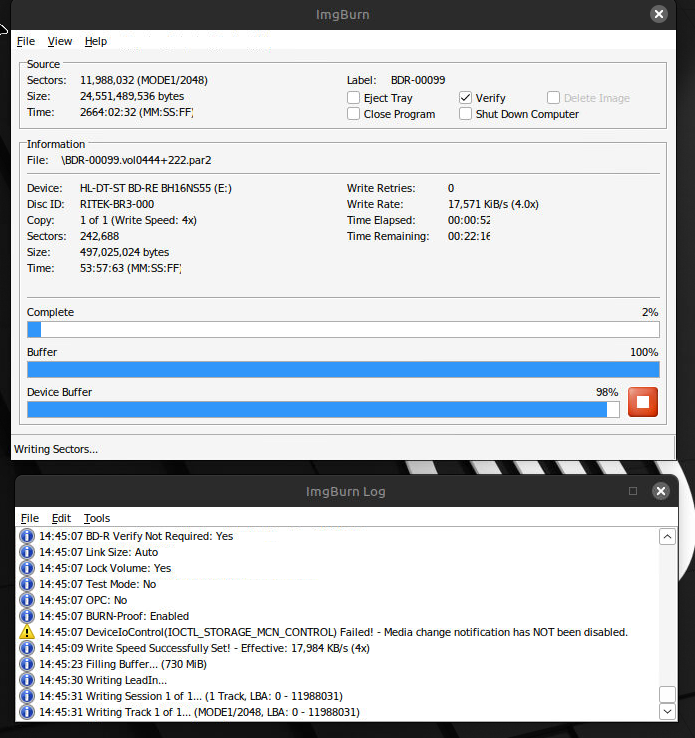The width and height of the screenshot is (695, 738).
Task: Open the File menu in ImgBurn Log window
Action: (30, 518)
